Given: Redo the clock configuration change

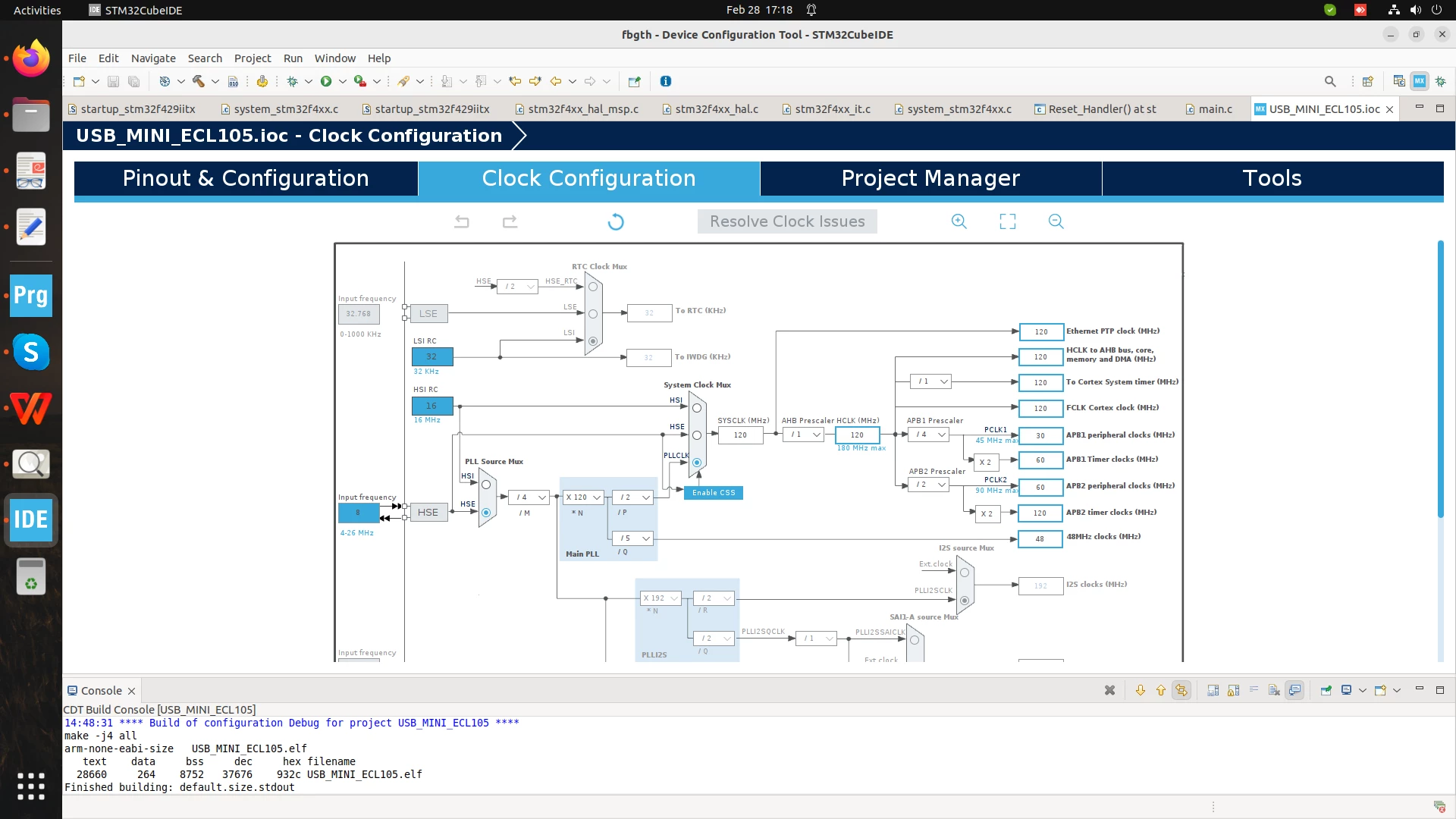Looking at the screenshot, I should (x=510, y=221).
